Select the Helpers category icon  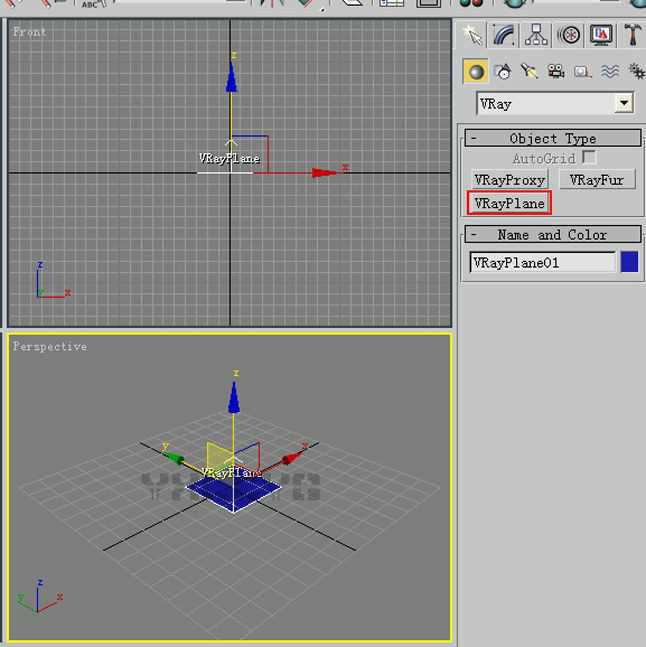click(x=582, y=72)
